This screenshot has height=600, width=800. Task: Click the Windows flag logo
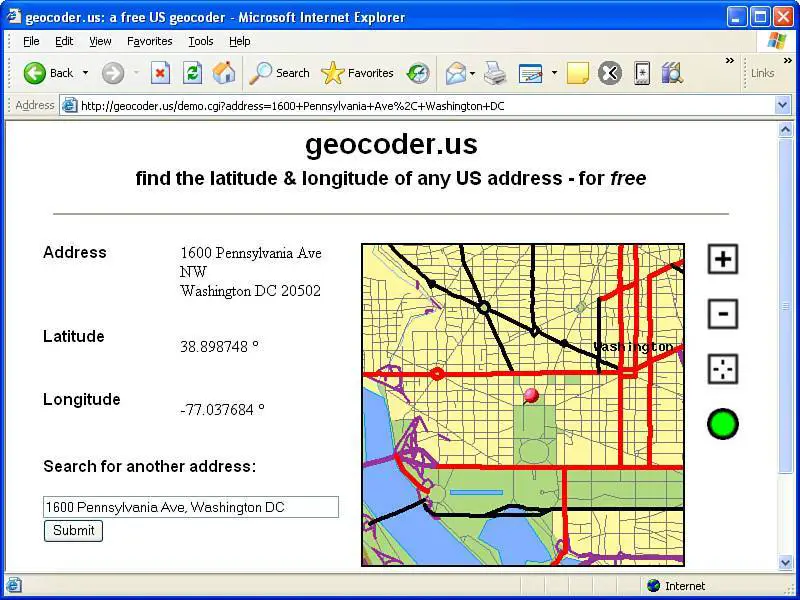point(777,41)
